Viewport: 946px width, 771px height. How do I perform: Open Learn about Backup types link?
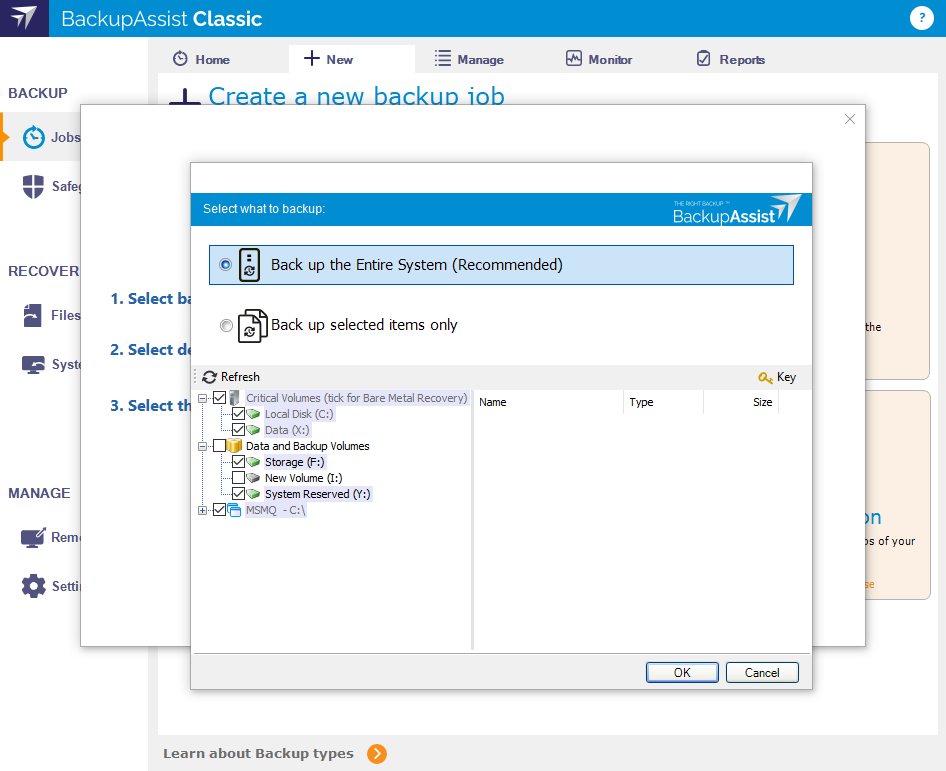pyautogui.click(x=258, y=754)
